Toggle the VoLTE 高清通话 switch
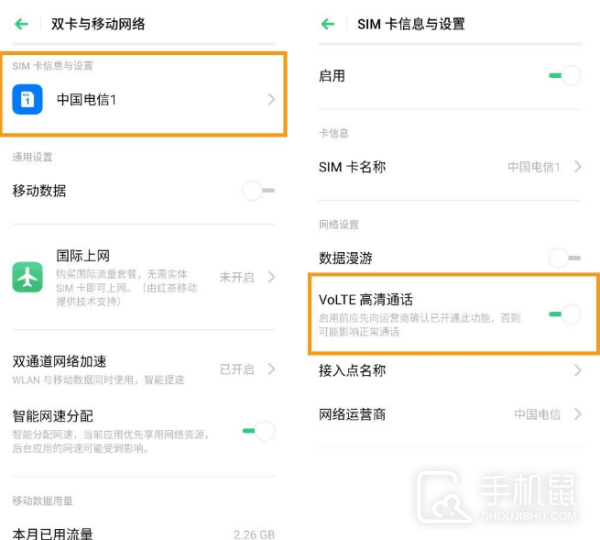Image resolution: width=600 pixels, height=540 pixels. [x=565, y=314]
